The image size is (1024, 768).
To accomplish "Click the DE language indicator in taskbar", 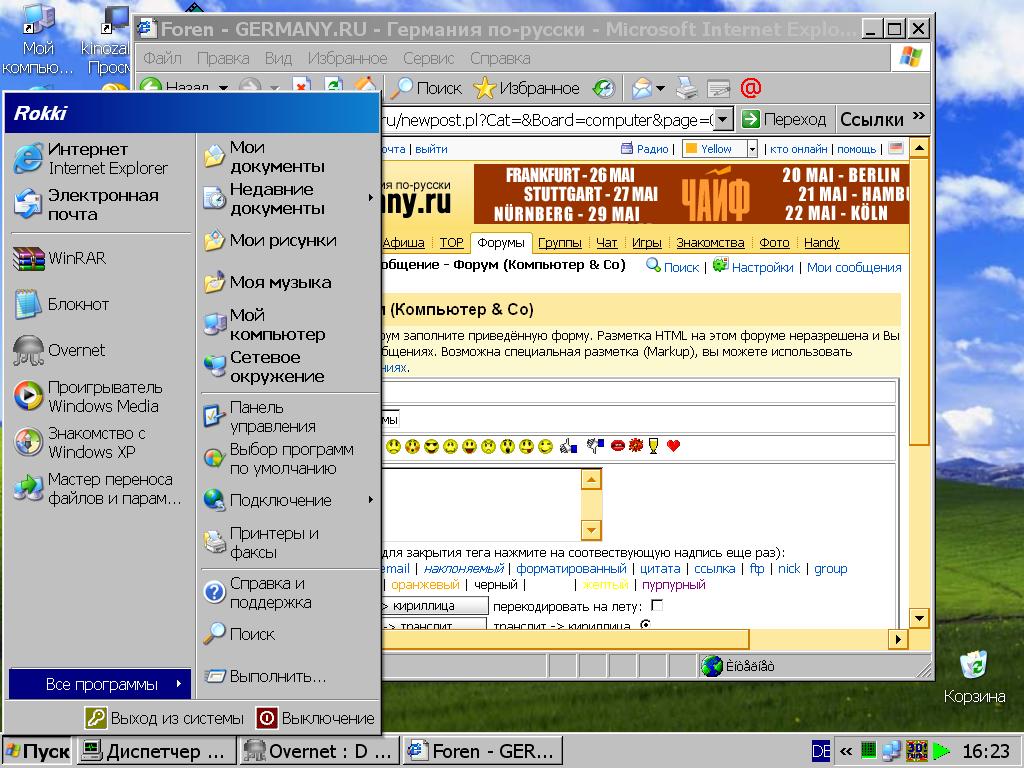I will (821, 752).
